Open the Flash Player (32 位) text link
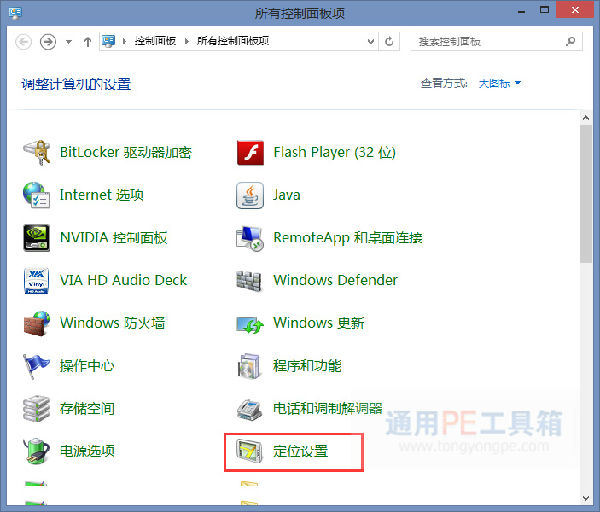This screenshot has width=600, height=512. click(334, 152)
